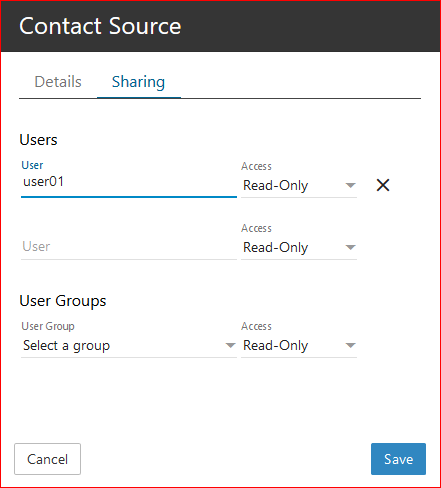Select the Sharing tab
Screen dimensions: 441x488
click(x=138, y=82)
